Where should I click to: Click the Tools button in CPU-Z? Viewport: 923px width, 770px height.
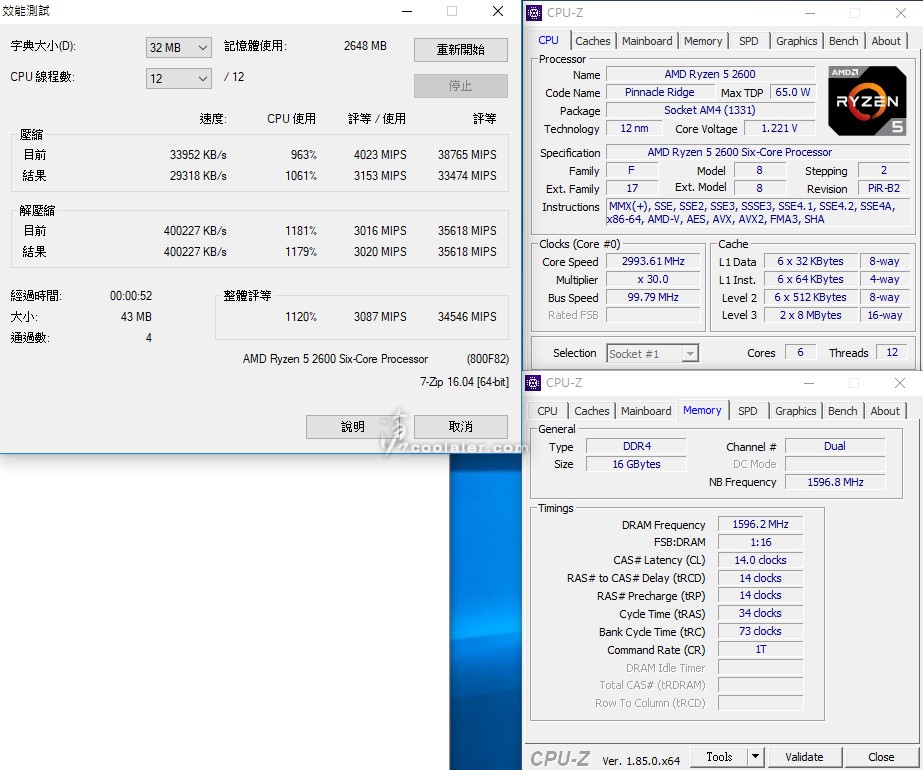click(x=719, y=756)
